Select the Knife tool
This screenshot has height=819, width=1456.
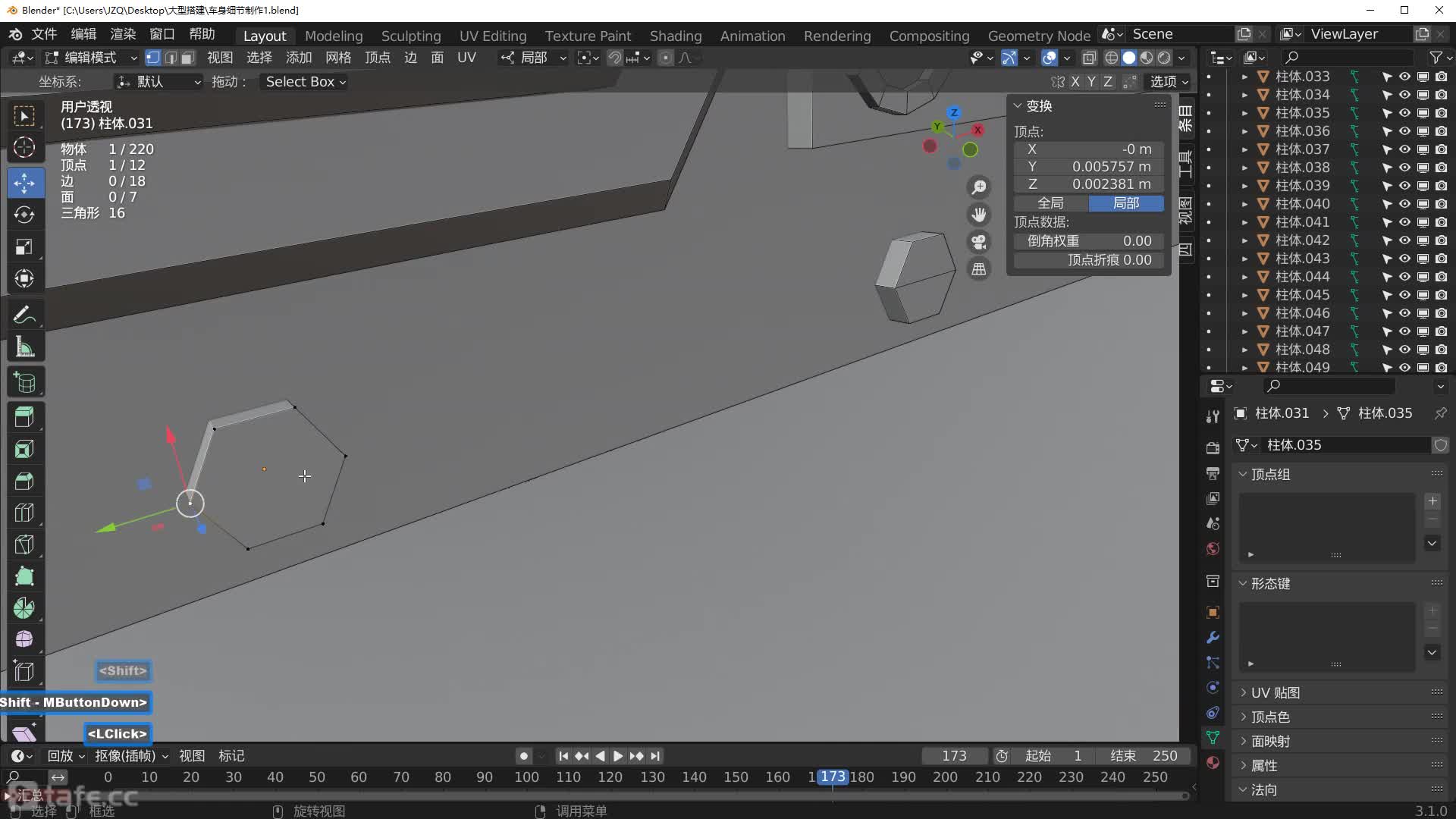point(24,544)
